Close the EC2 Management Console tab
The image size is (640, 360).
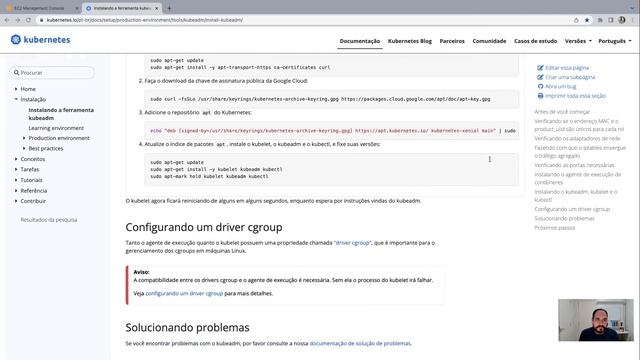point(77,8)
